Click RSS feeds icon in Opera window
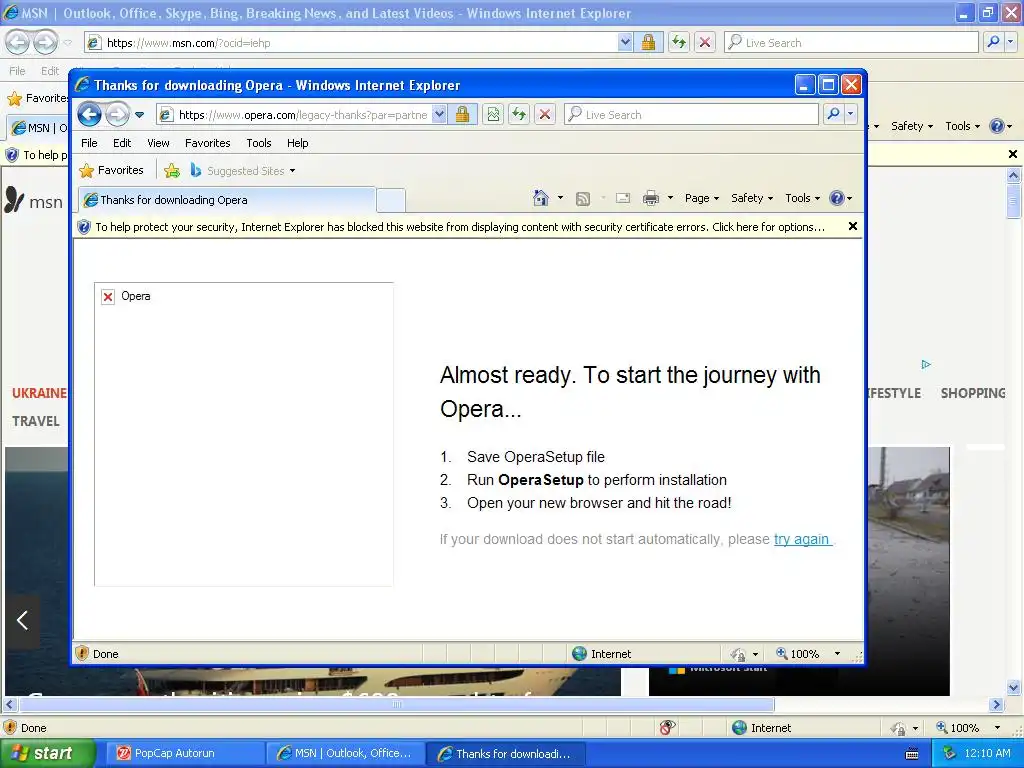The height and width of the screenshot is (768, 1024). (x=583, y=199)
